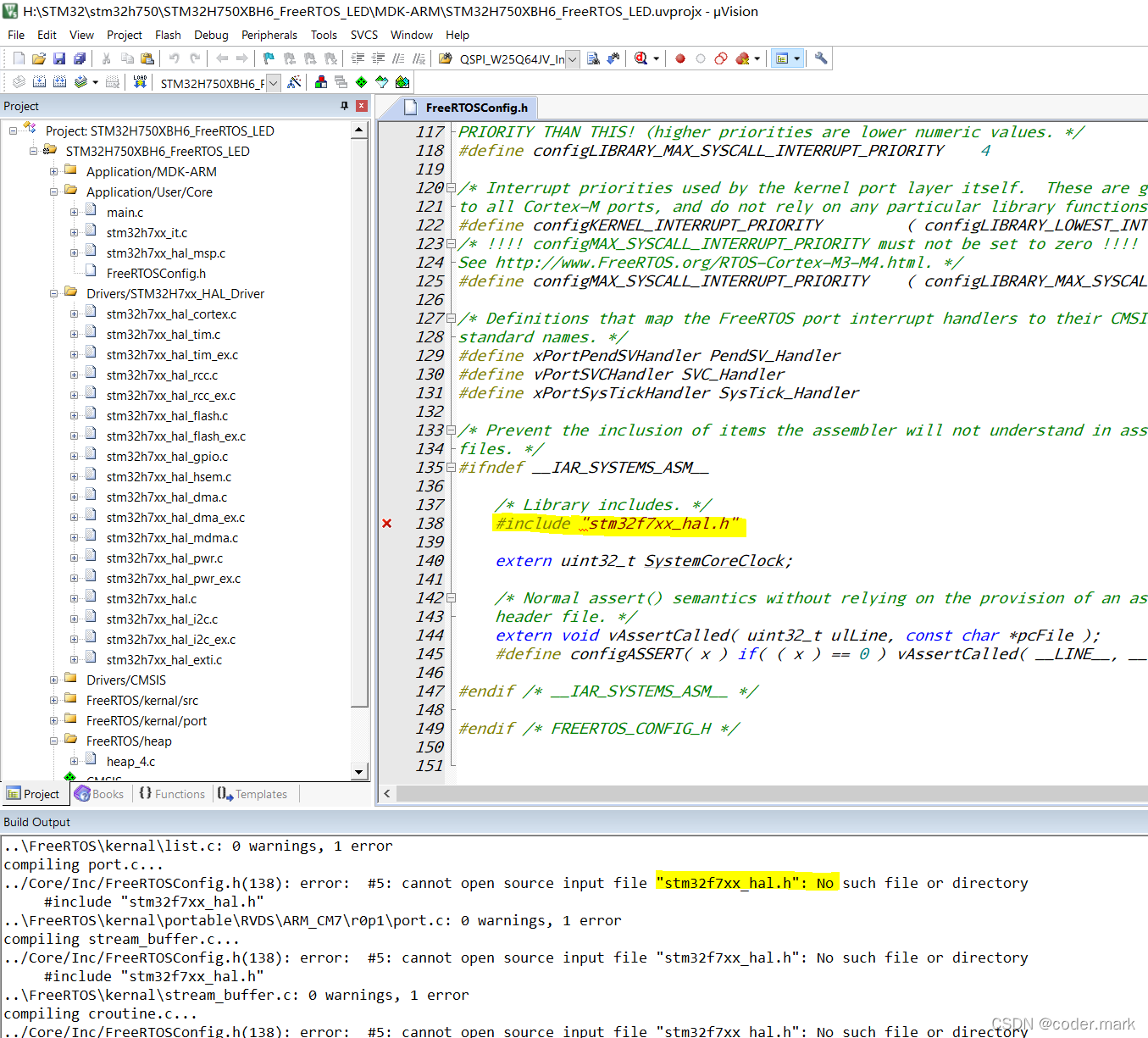The image size is (1148, 1038).
Task: Select the FreeRTOSConfig.h editor tab
Action: click(467, 108)
